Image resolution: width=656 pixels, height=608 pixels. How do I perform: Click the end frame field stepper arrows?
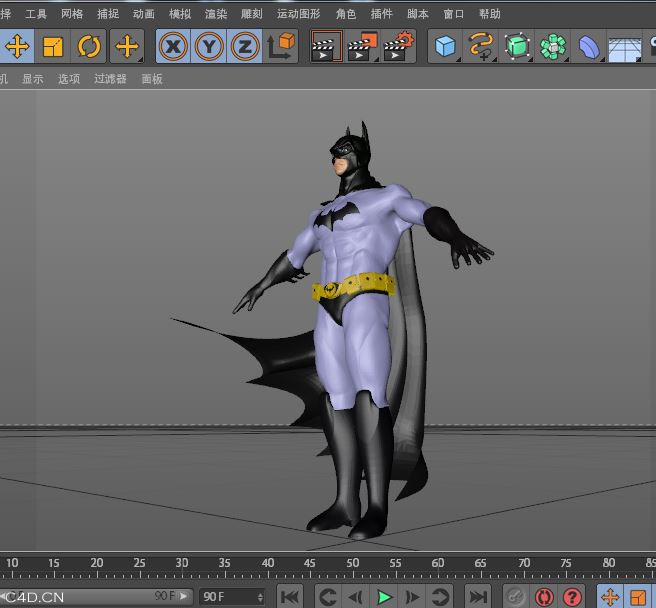(260, 597)
